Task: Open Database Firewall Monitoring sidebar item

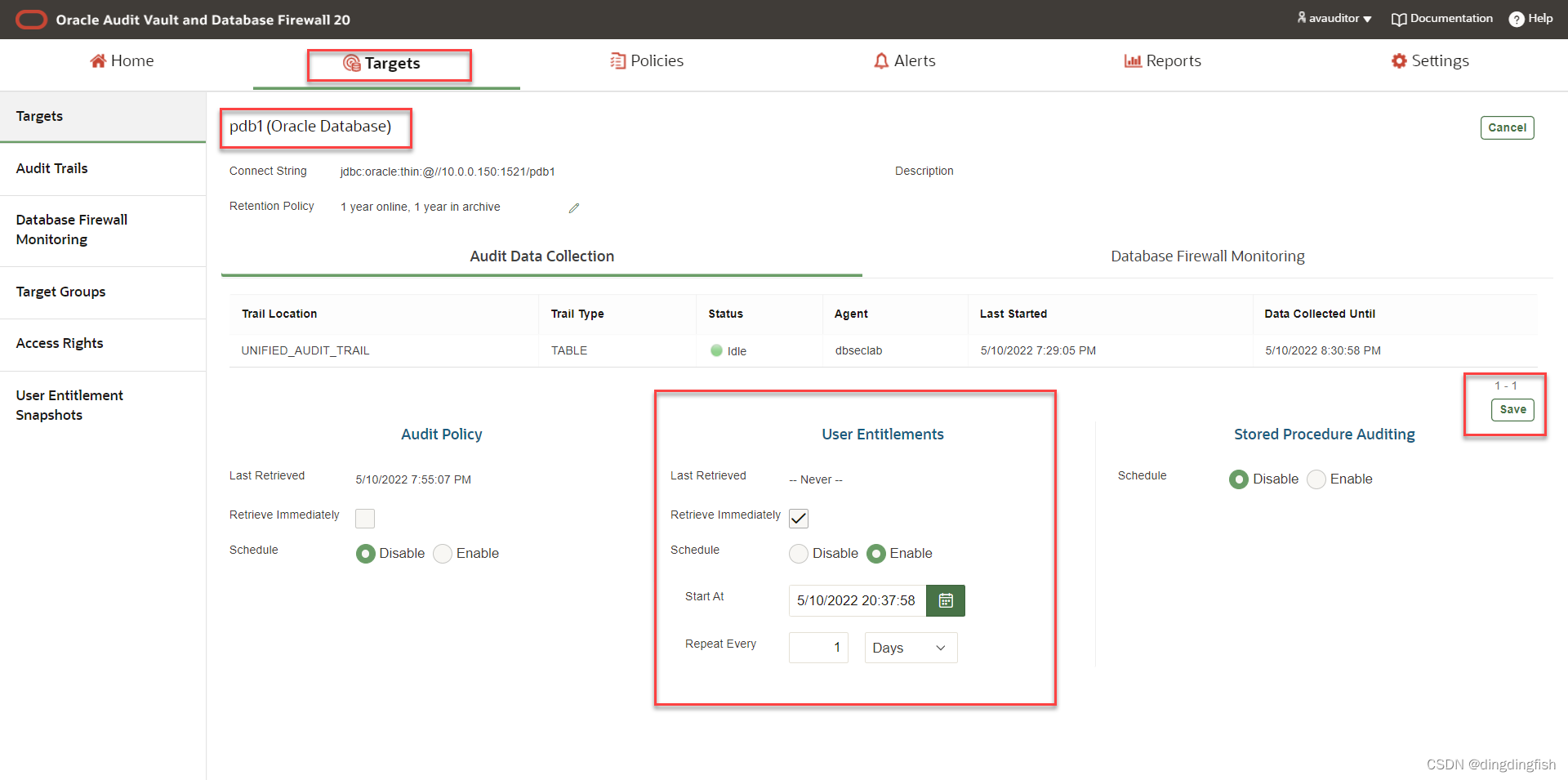Action: tap(103, 230)
